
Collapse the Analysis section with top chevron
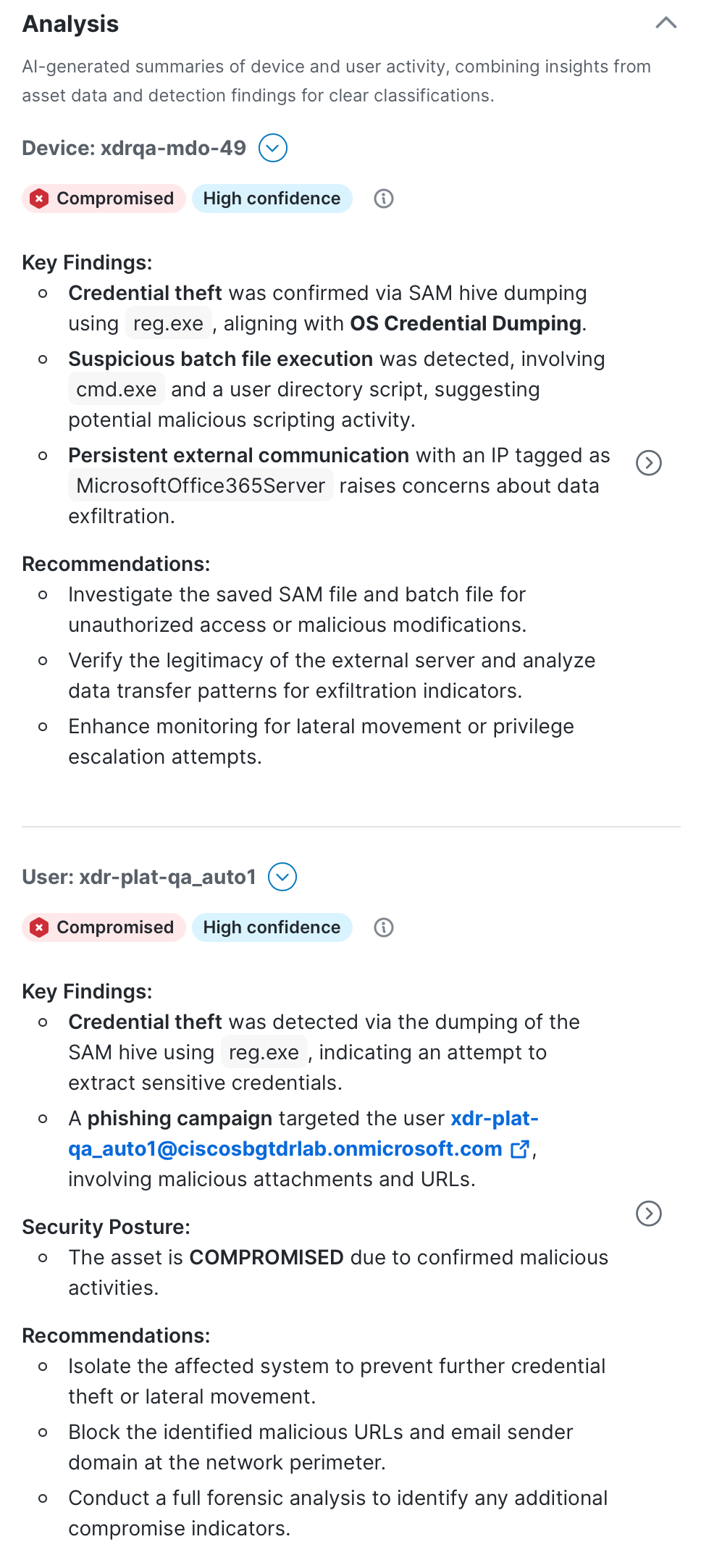point(666,22)
